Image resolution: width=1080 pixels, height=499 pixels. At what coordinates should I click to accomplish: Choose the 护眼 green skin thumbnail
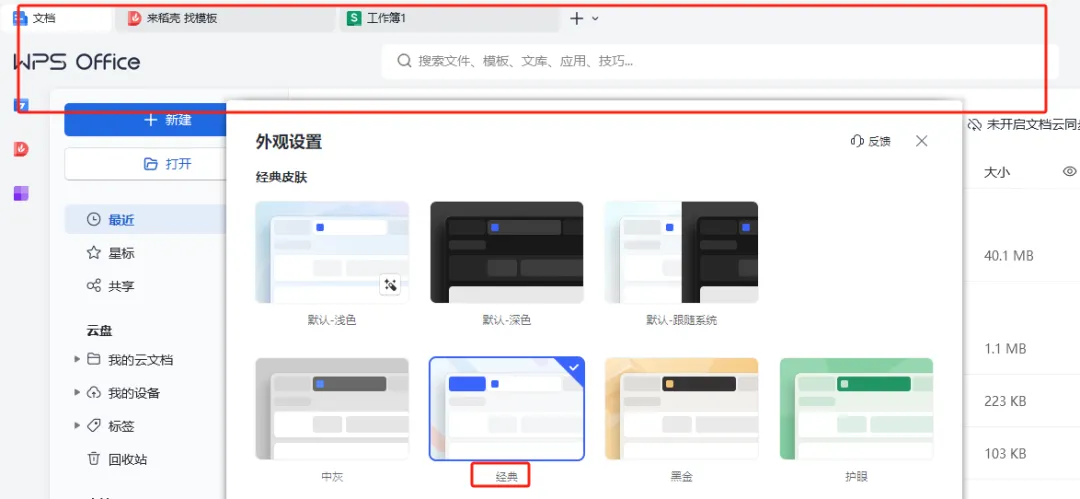pyautogui.click(x=856, y=409)
